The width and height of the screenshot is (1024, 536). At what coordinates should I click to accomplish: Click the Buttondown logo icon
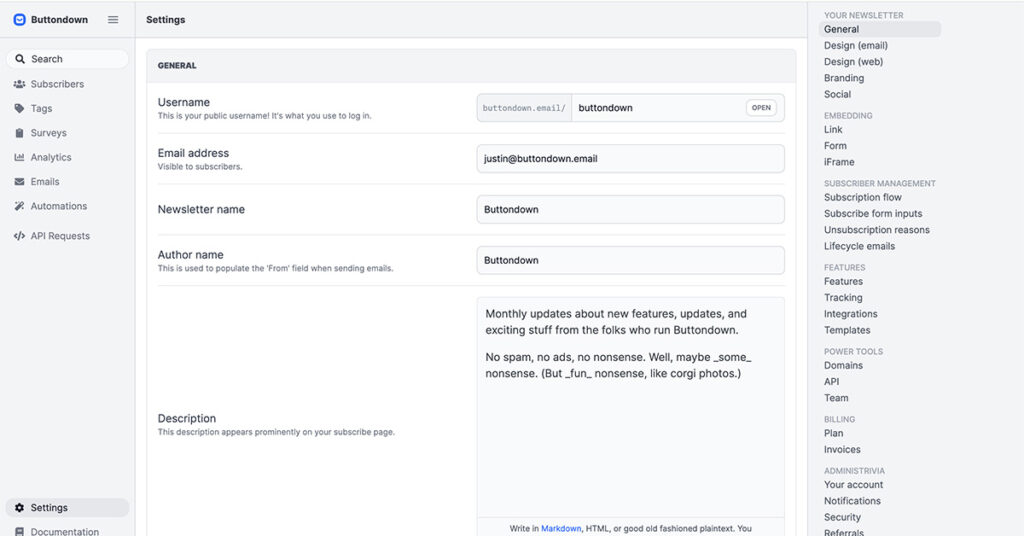pos(19,20)
